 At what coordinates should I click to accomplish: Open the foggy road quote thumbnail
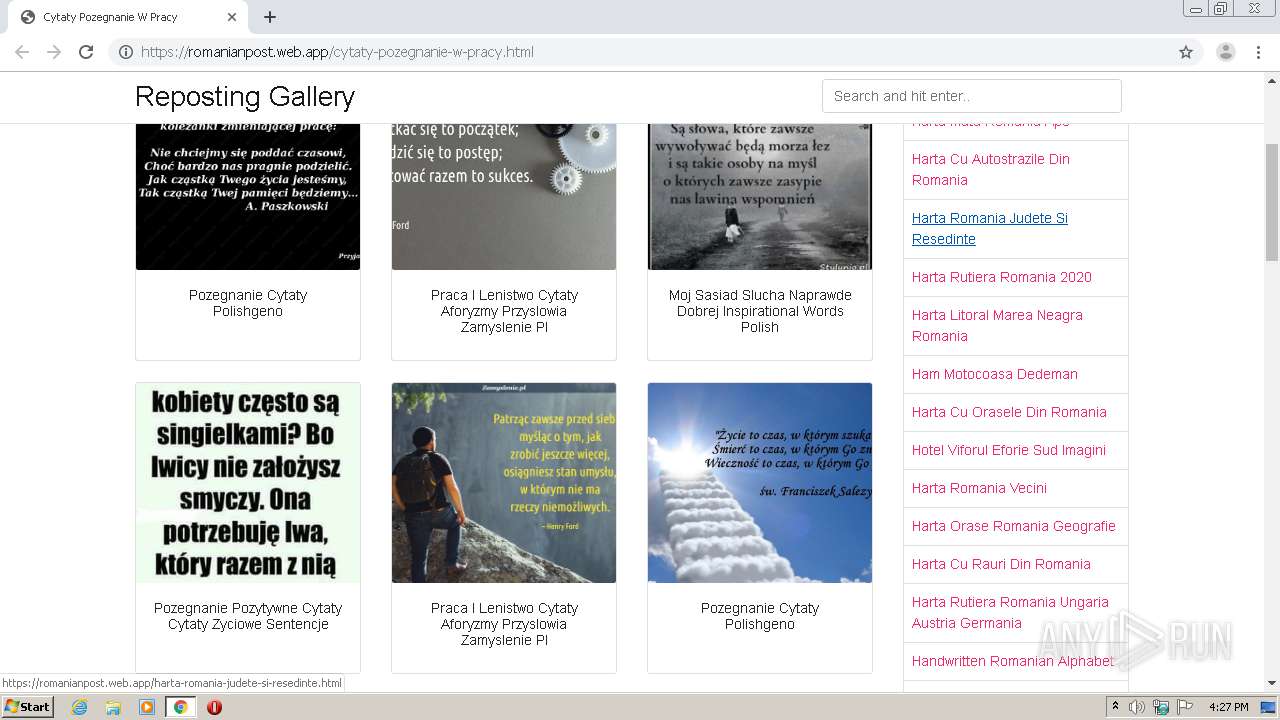click(760, 196)
